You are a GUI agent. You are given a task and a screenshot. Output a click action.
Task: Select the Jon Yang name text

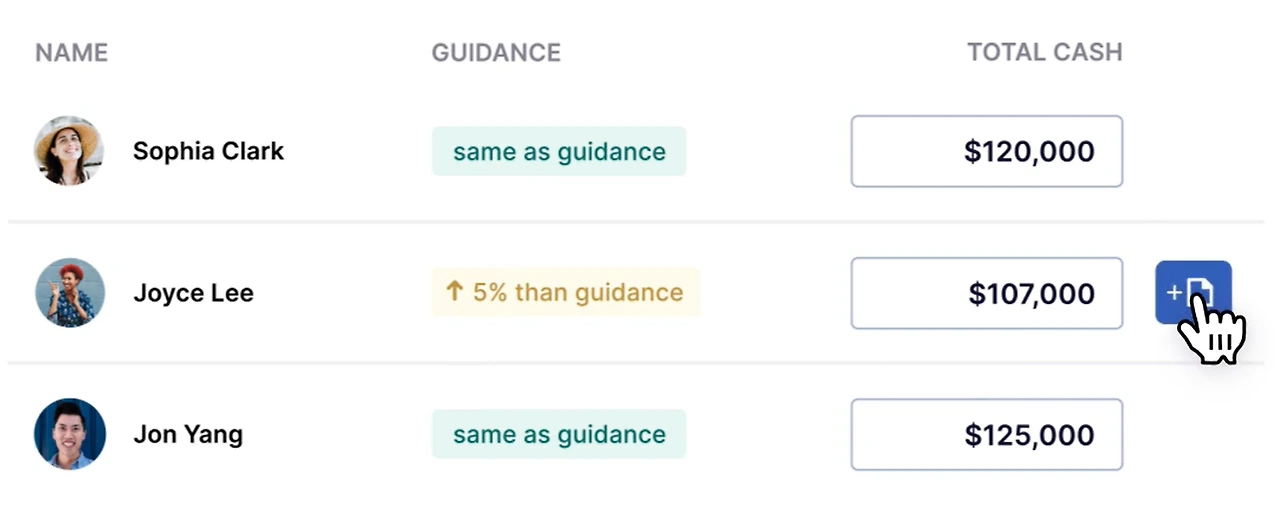[188, 435]
